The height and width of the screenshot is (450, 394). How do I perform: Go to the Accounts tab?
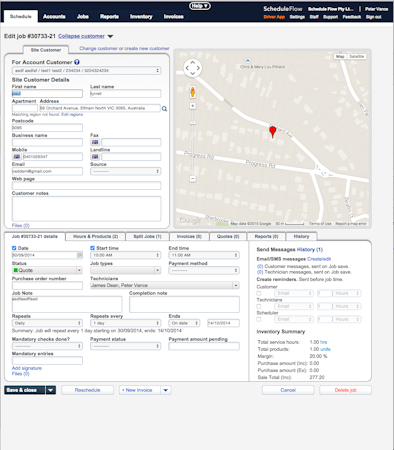(x=54, y=16)
